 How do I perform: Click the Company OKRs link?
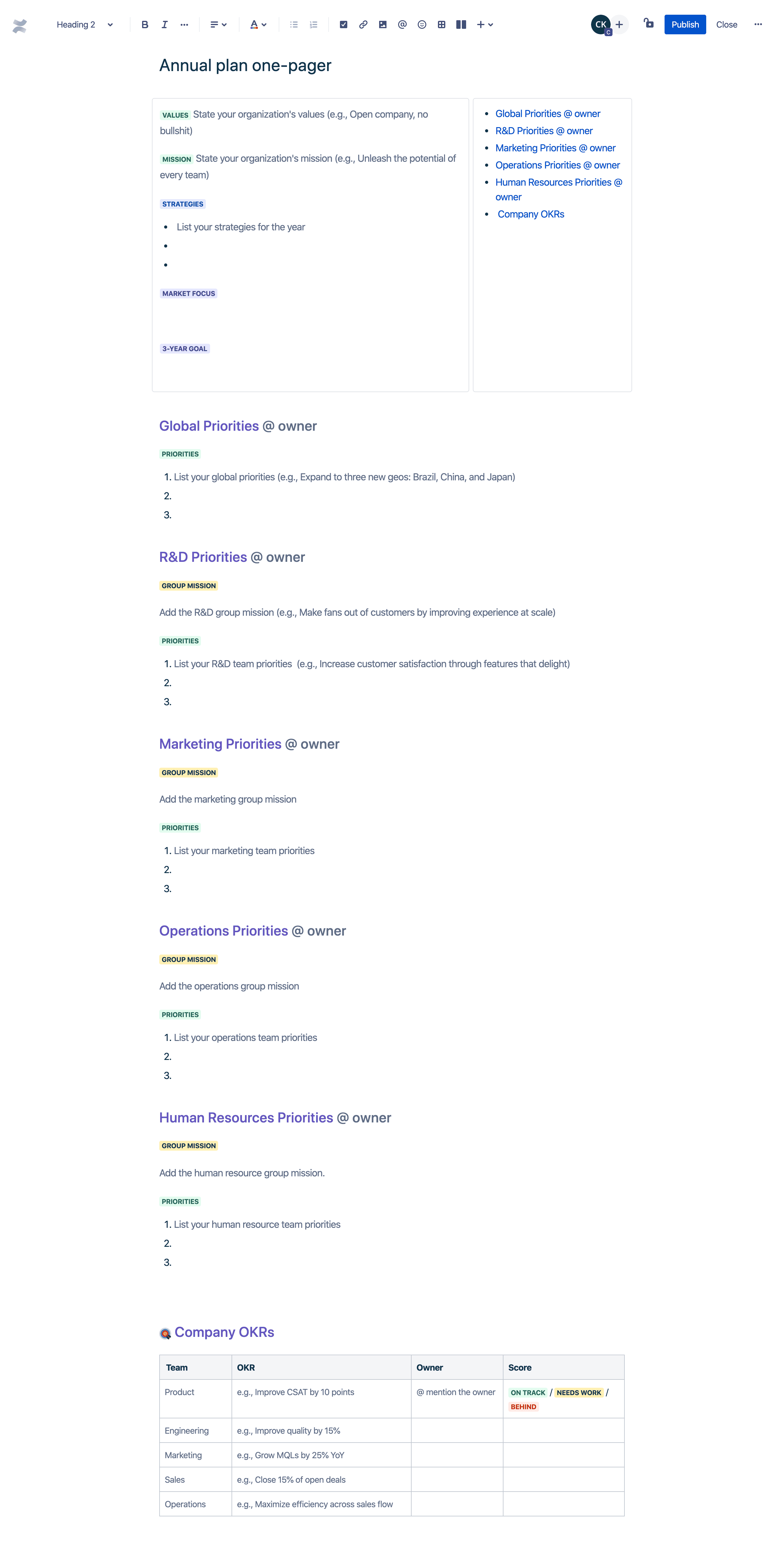click(x=531, y=214)
